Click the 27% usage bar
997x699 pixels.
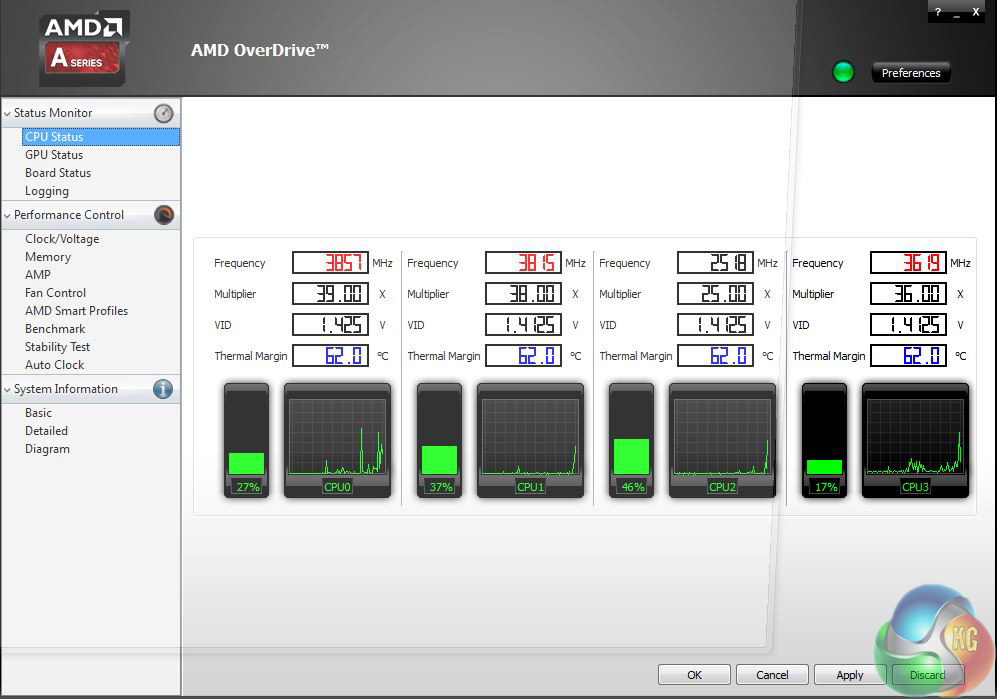tap(246, 439)
